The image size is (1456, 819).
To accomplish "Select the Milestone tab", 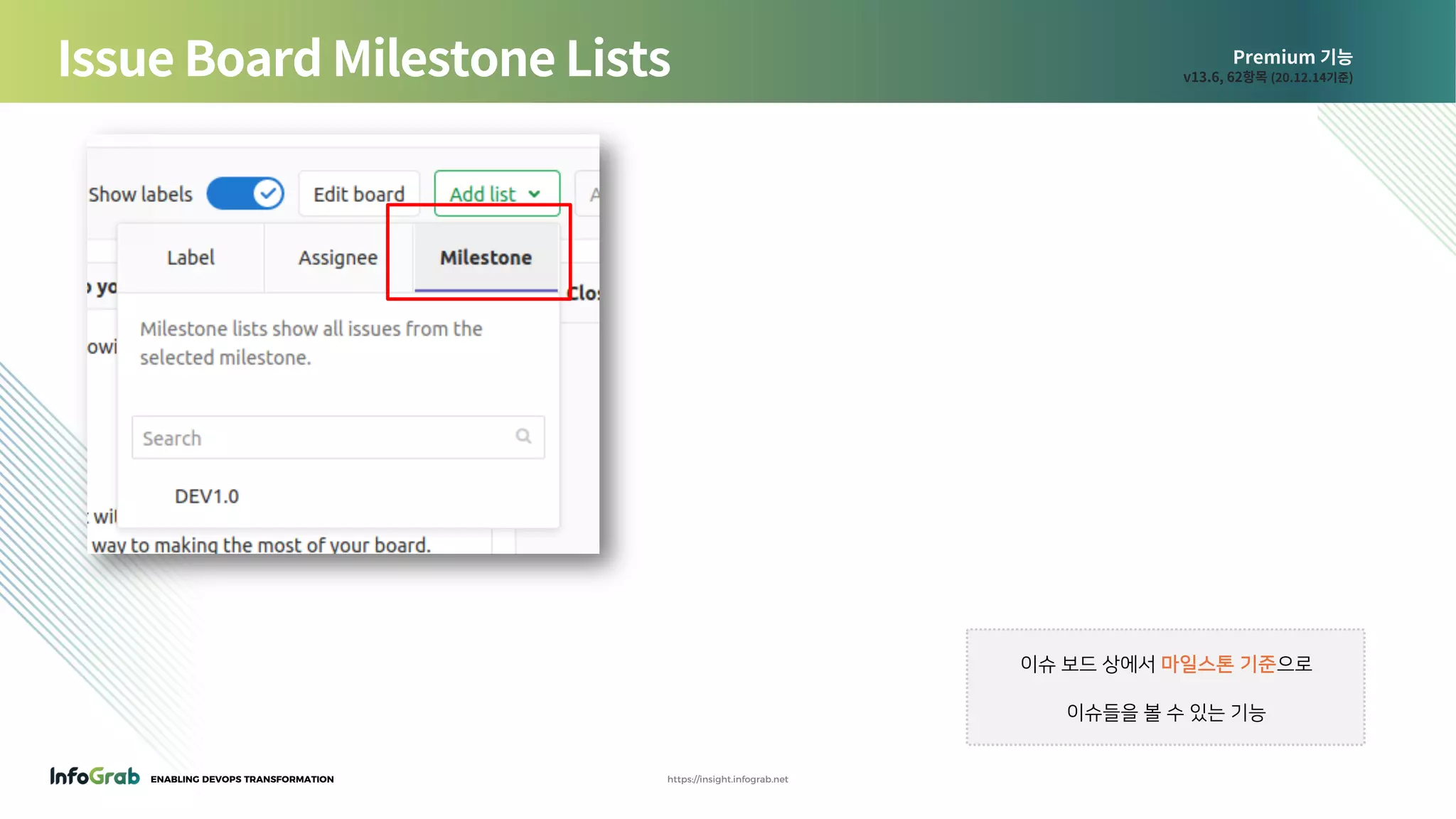I will coord(486,257).
